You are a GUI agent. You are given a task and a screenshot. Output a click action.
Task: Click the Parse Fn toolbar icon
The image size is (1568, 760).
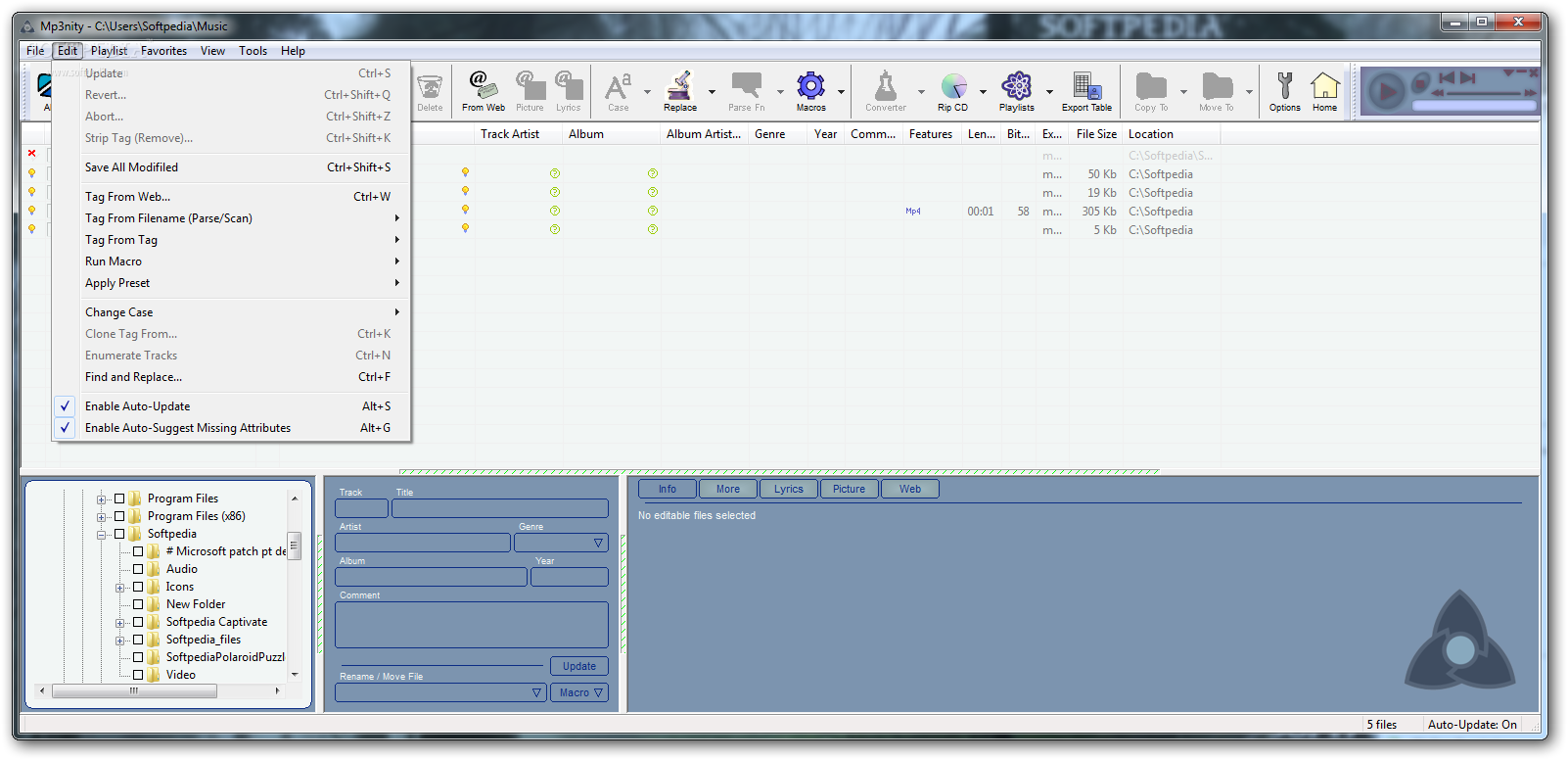[747, 92]
